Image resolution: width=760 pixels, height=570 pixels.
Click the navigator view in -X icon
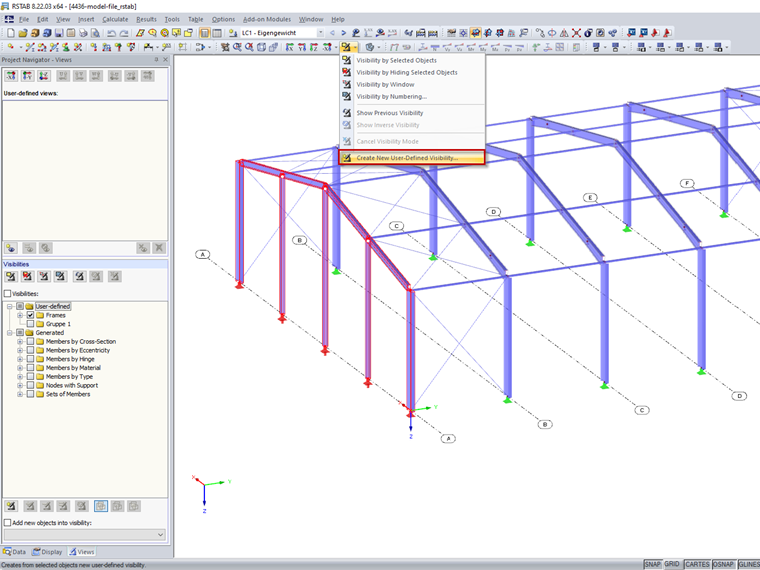pos(11,76)
